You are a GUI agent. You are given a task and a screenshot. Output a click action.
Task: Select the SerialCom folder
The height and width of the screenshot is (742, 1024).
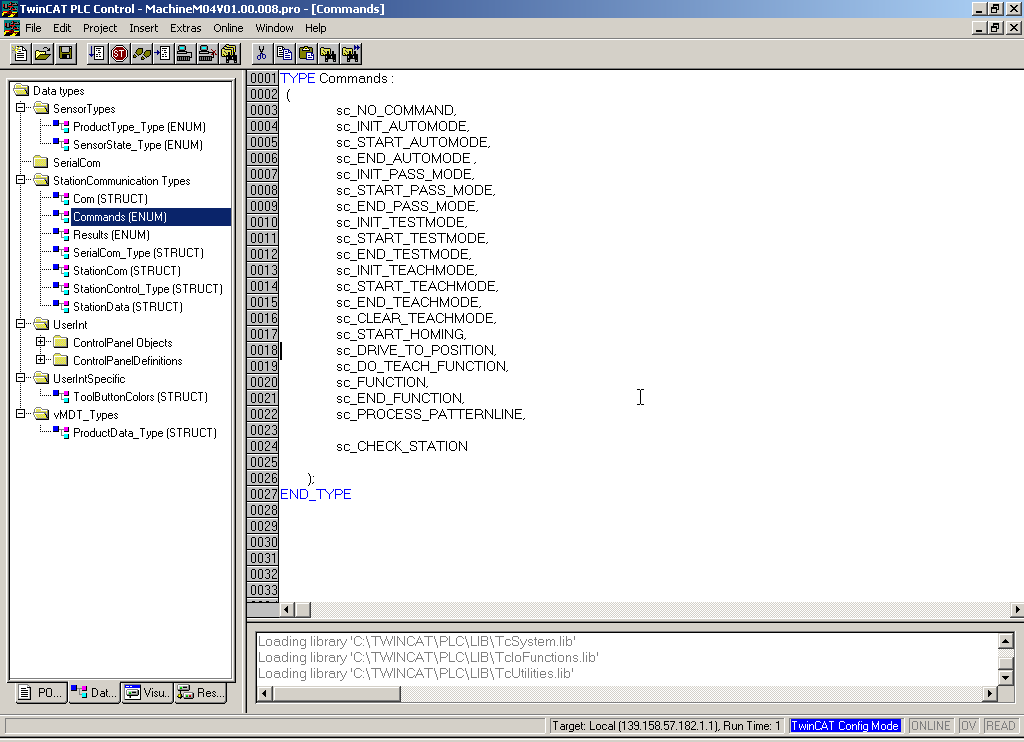(76, 163)
